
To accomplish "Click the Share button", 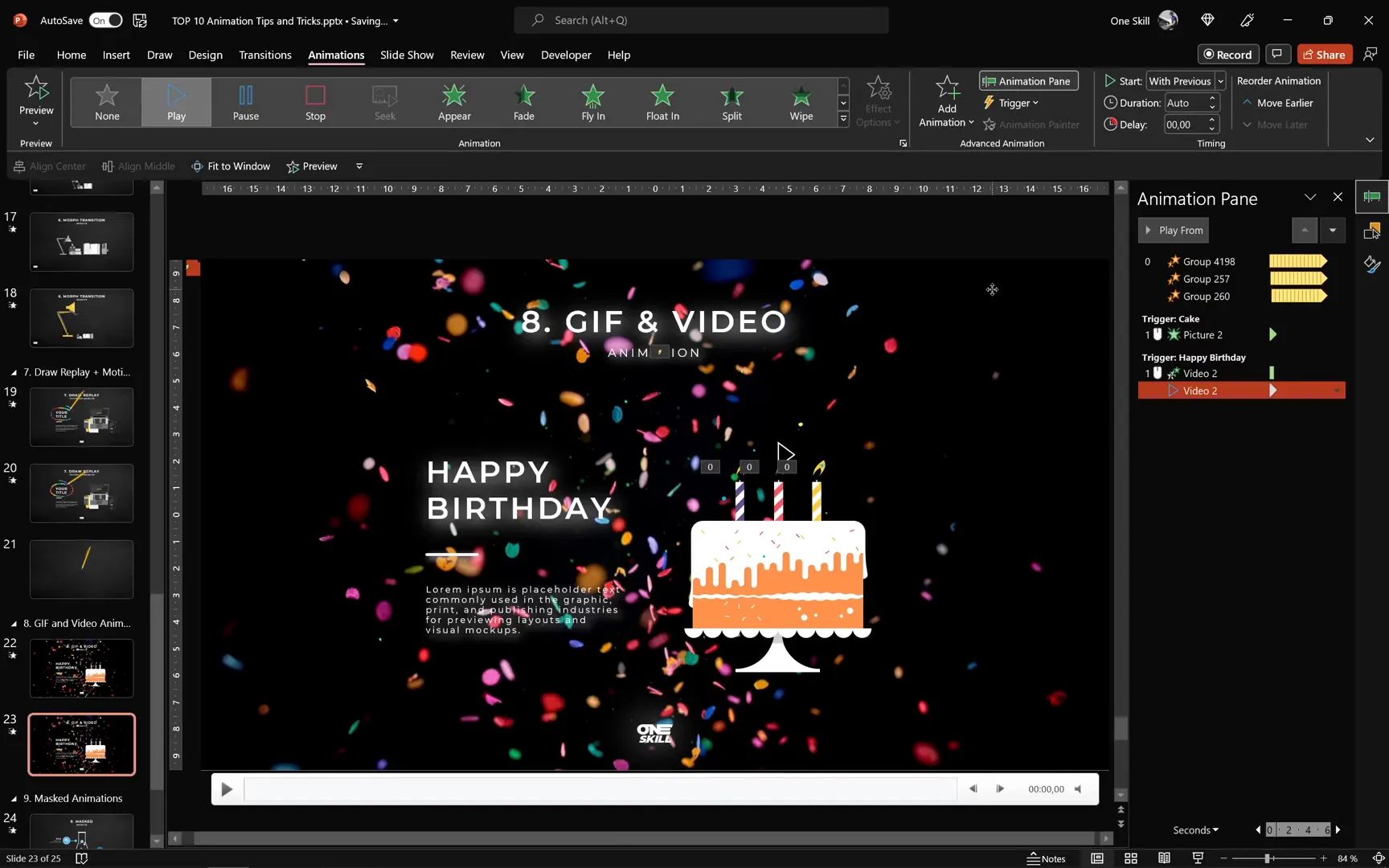I will pos(1324,54).
